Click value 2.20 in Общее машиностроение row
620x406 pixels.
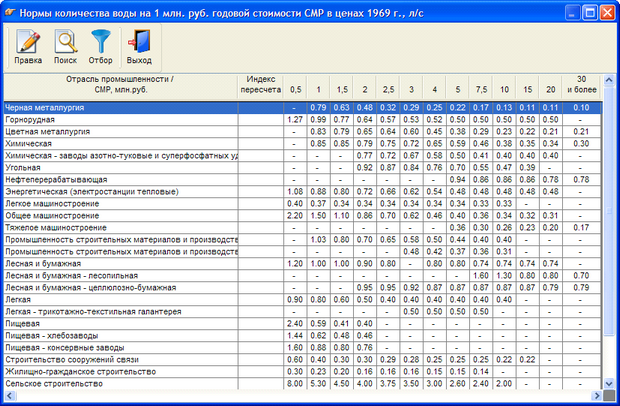pos(295,216)
